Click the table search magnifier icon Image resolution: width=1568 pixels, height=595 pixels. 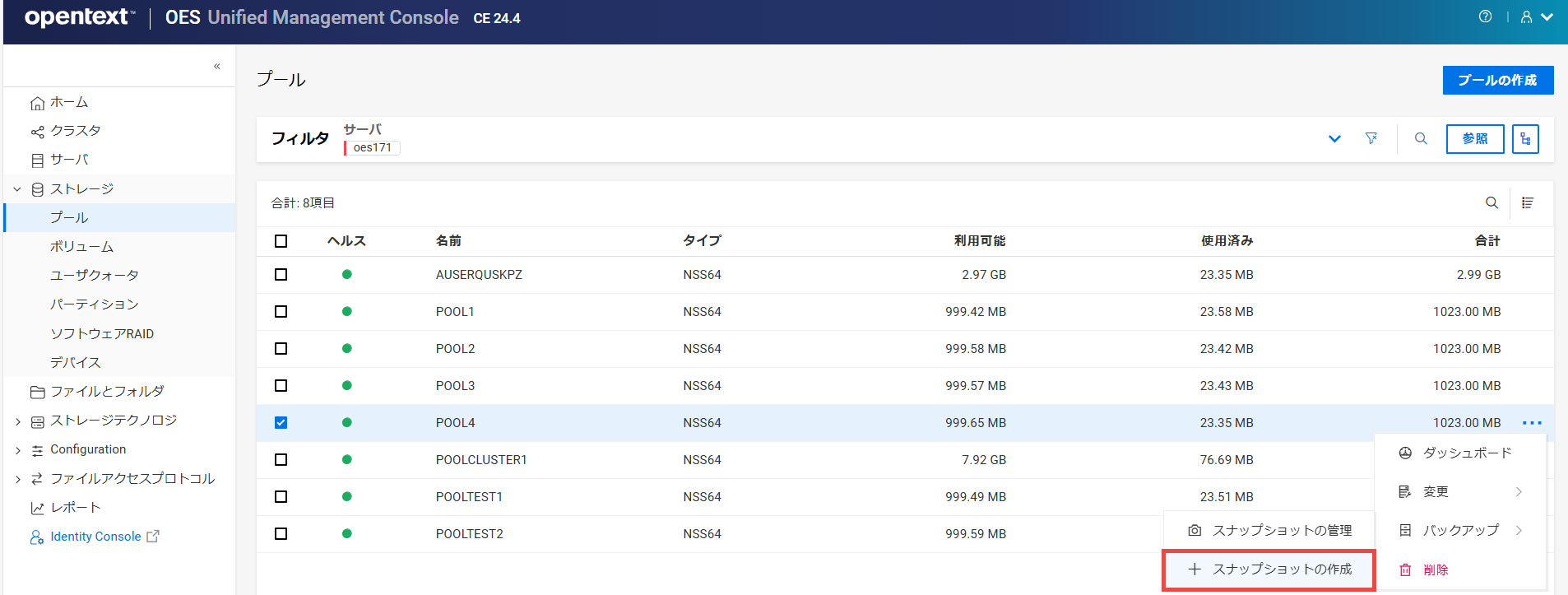1491,202
